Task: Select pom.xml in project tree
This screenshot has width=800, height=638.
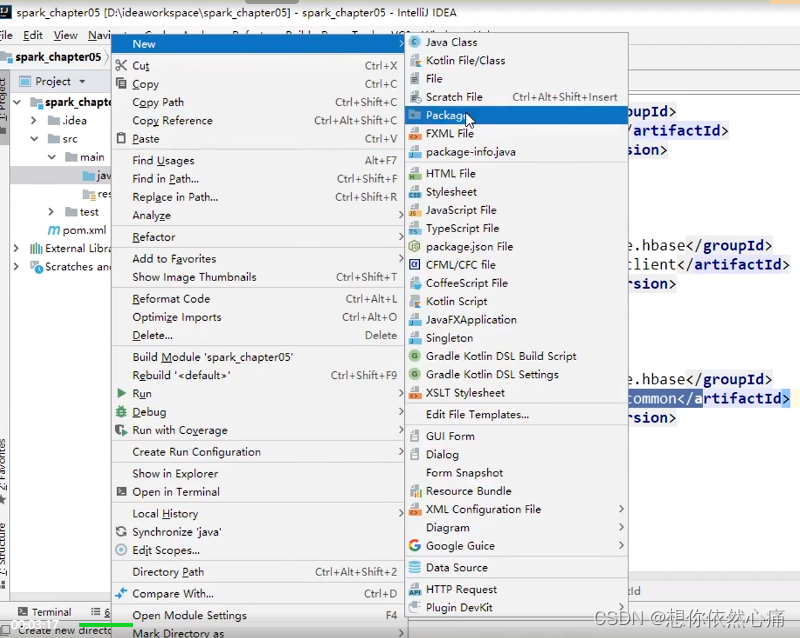Action: coord(77,230)
